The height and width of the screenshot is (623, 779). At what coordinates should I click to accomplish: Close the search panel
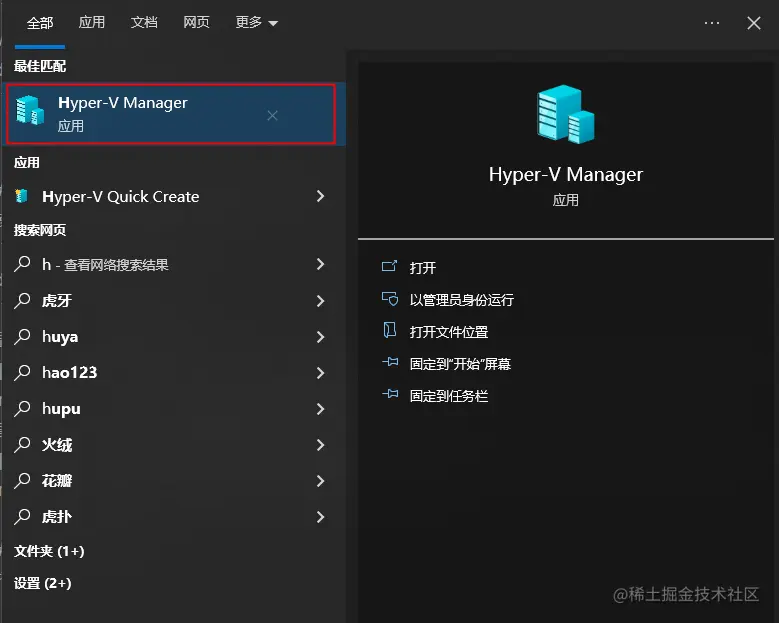pyautogui.click(x=754, y=23)
